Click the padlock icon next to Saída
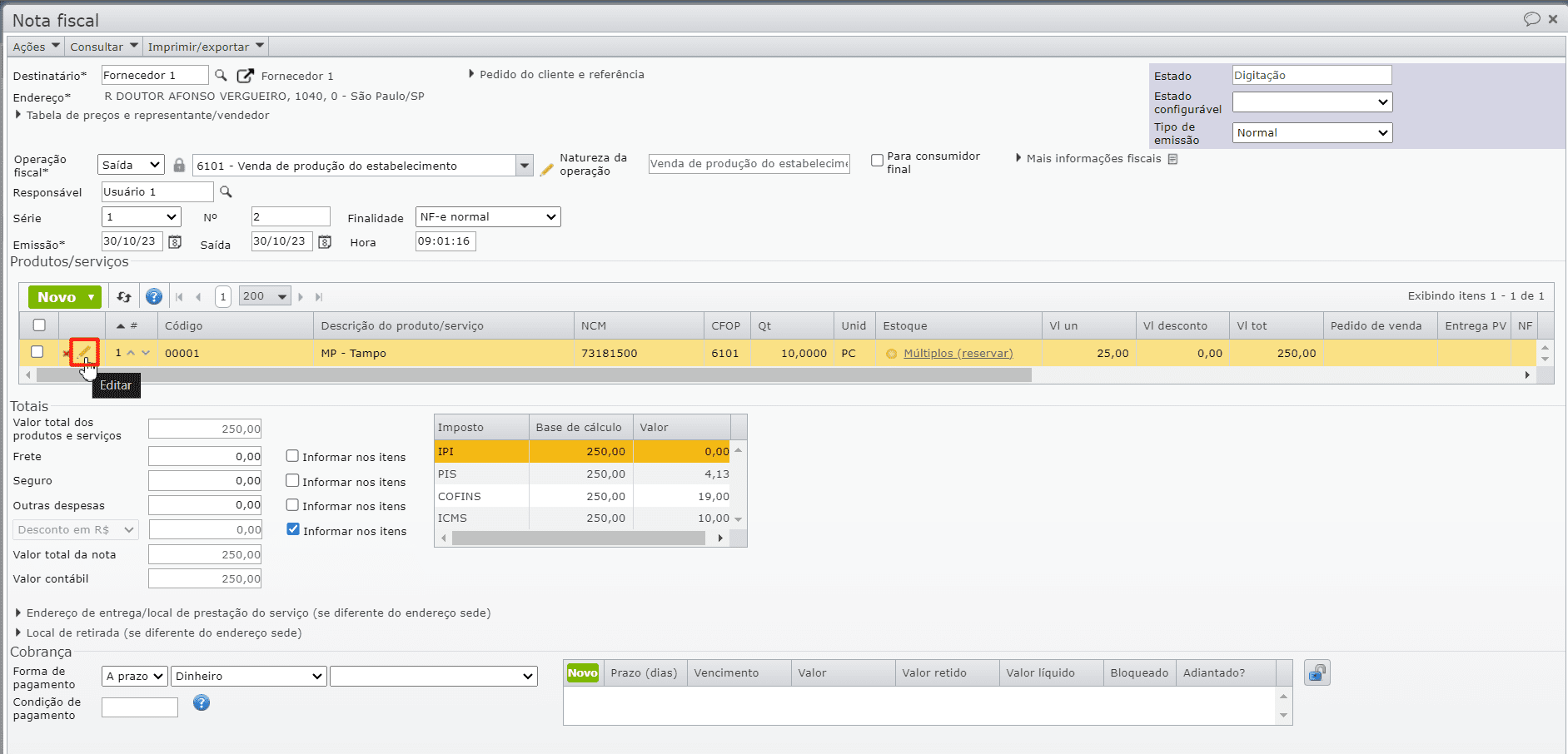Screen dimensions: 1568x754 [x=179, y=166]
